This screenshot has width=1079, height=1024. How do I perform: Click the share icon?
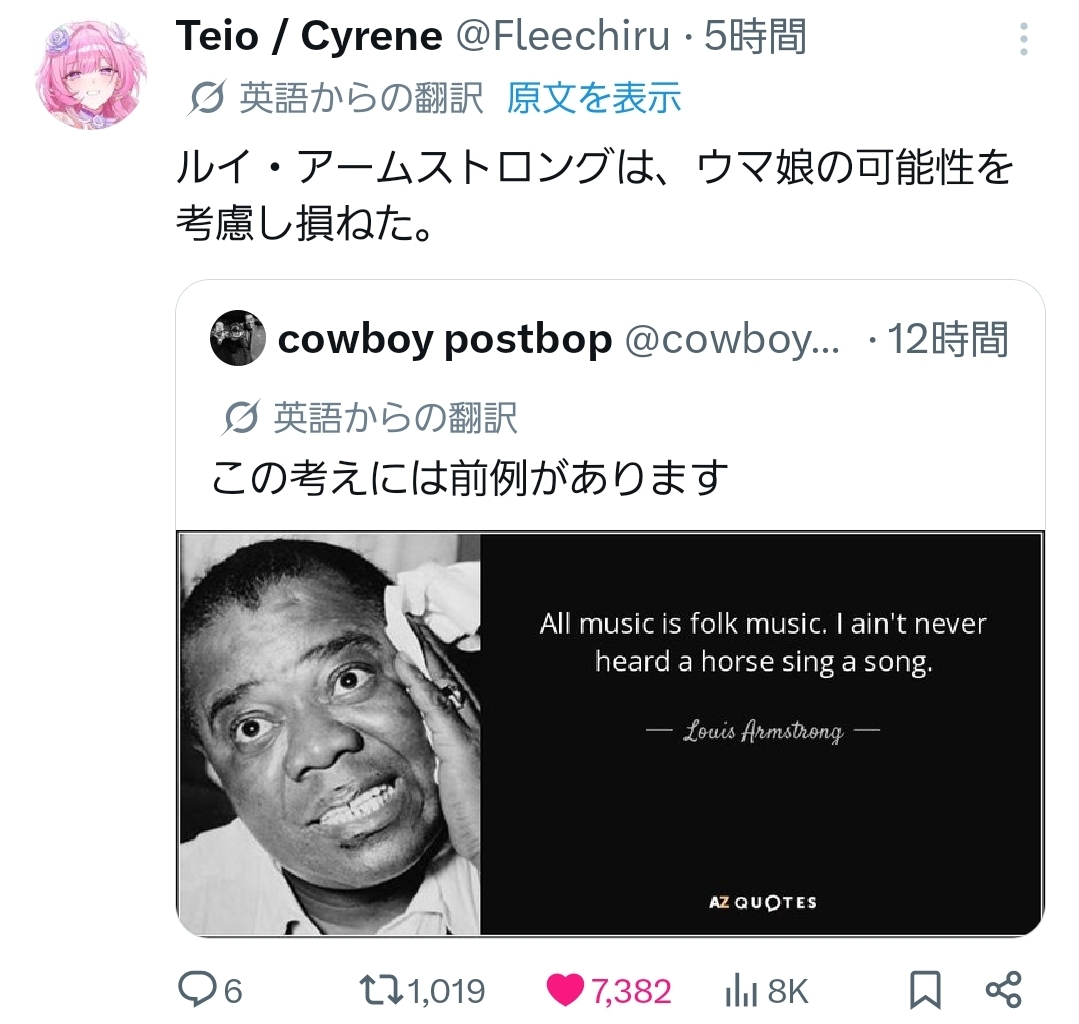coord(1002,990)
